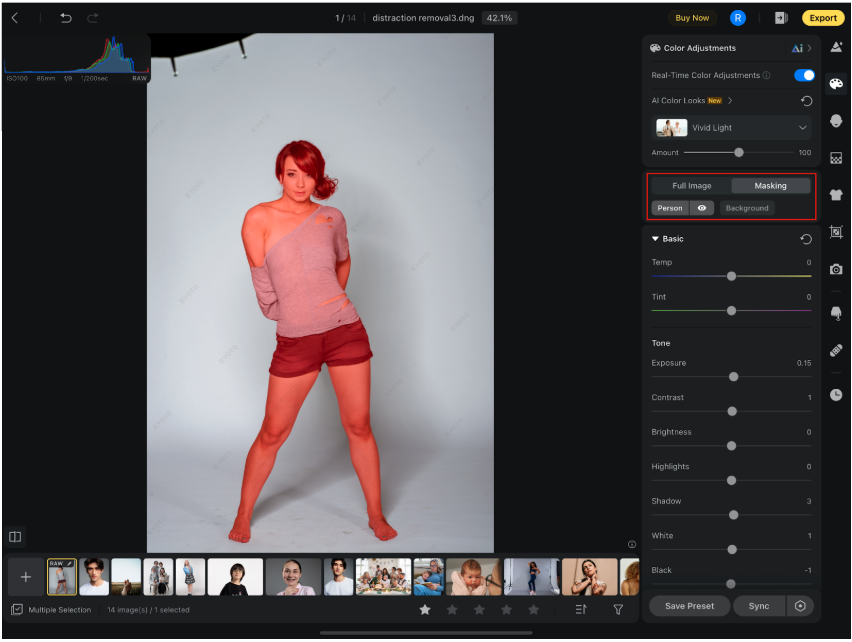Select the clothing (t-shirt) tool icon
852x642 pixels.
[x=836, y=195]
